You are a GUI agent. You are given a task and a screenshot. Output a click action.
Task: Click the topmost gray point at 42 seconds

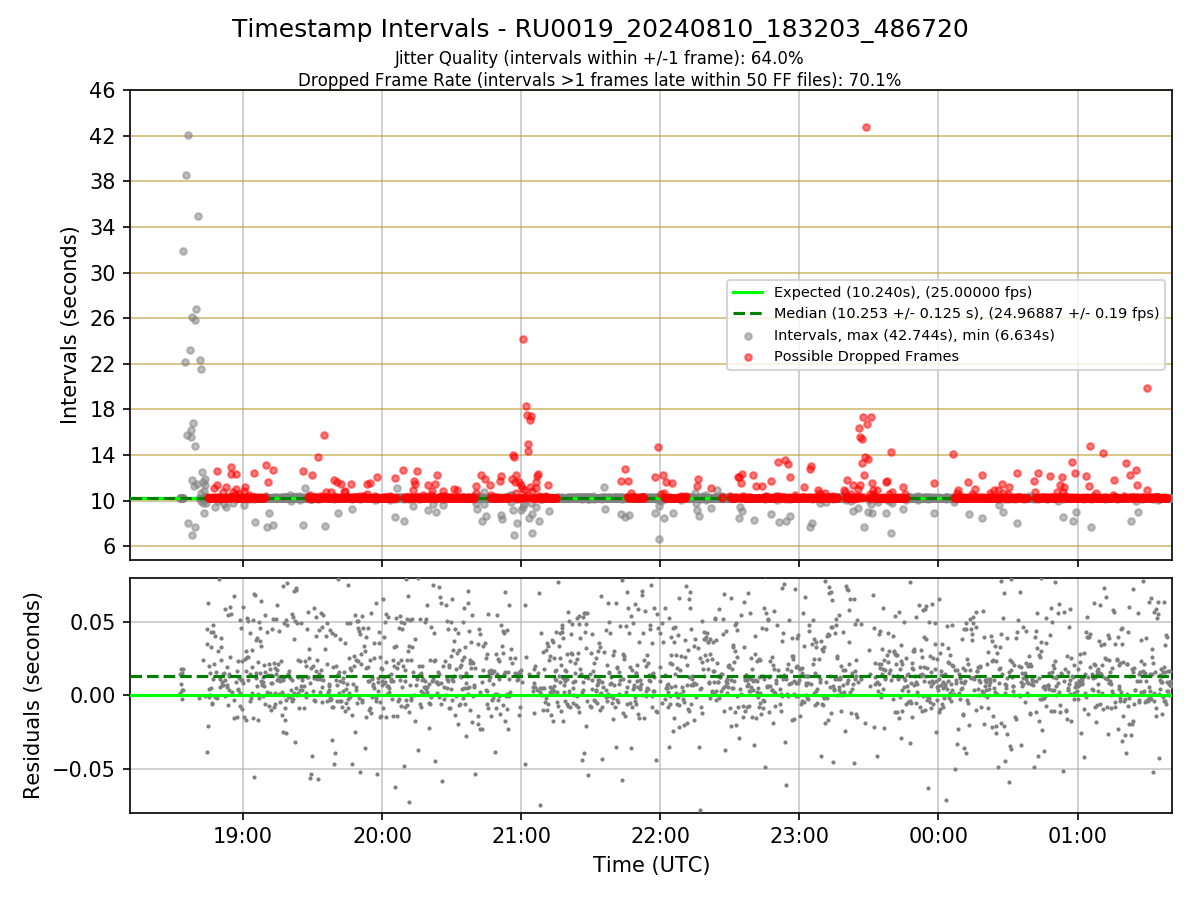[x=188, y=135]
